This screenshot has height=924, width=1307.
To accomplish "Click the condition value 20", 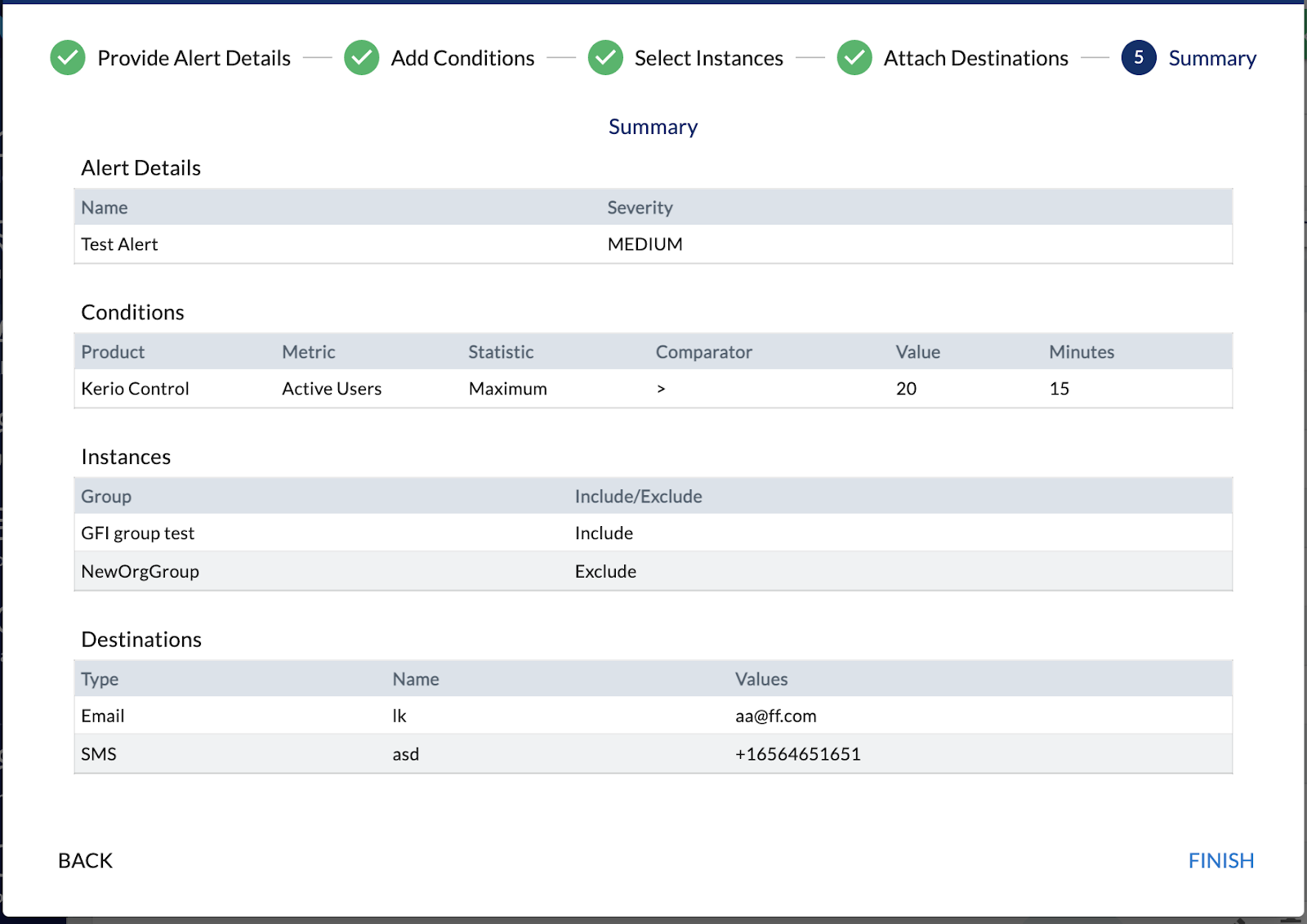I will click(x=906, y=389).
